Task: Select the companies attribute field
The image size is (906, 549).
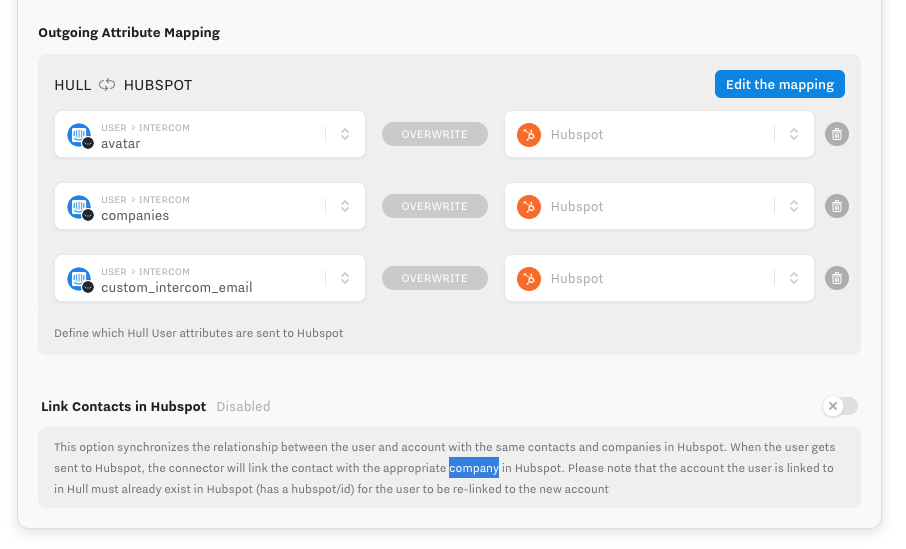Action: (x=210, y=206)
